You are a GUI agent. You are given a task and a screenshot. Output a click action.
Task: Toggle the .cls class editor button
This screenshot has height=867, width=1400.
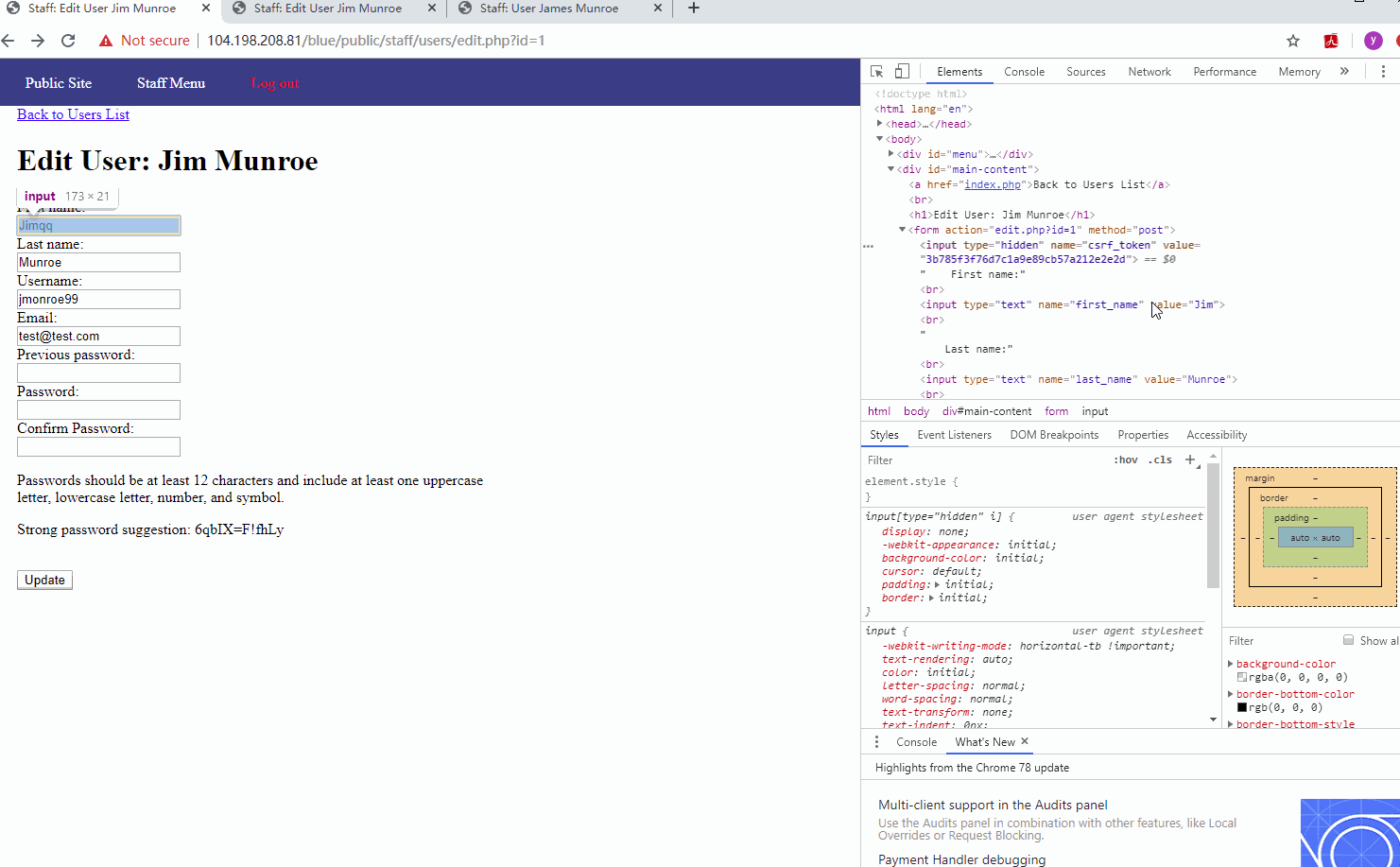[1160, 460]
